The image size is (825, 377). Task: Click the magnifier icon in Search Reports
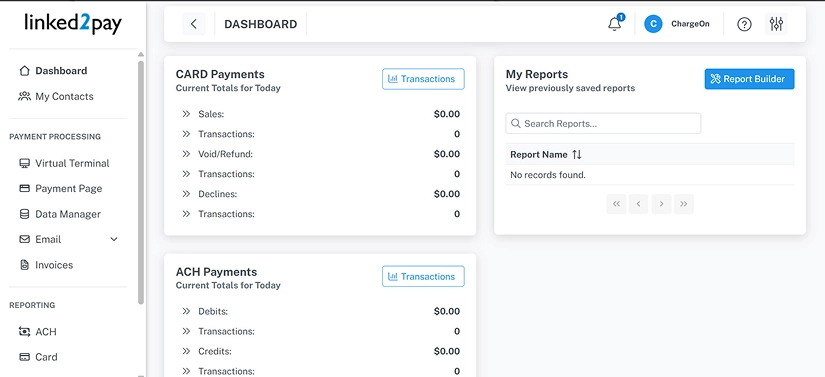(x=516, y=124)
